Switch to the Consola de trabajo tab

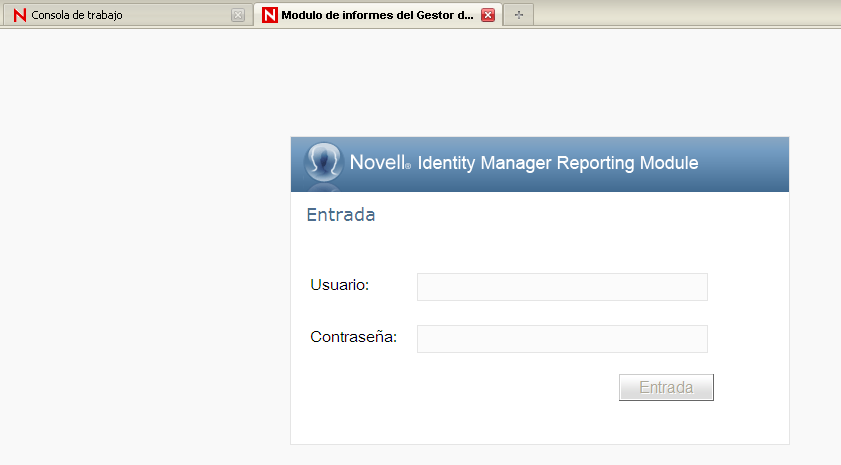click(126, 14)
